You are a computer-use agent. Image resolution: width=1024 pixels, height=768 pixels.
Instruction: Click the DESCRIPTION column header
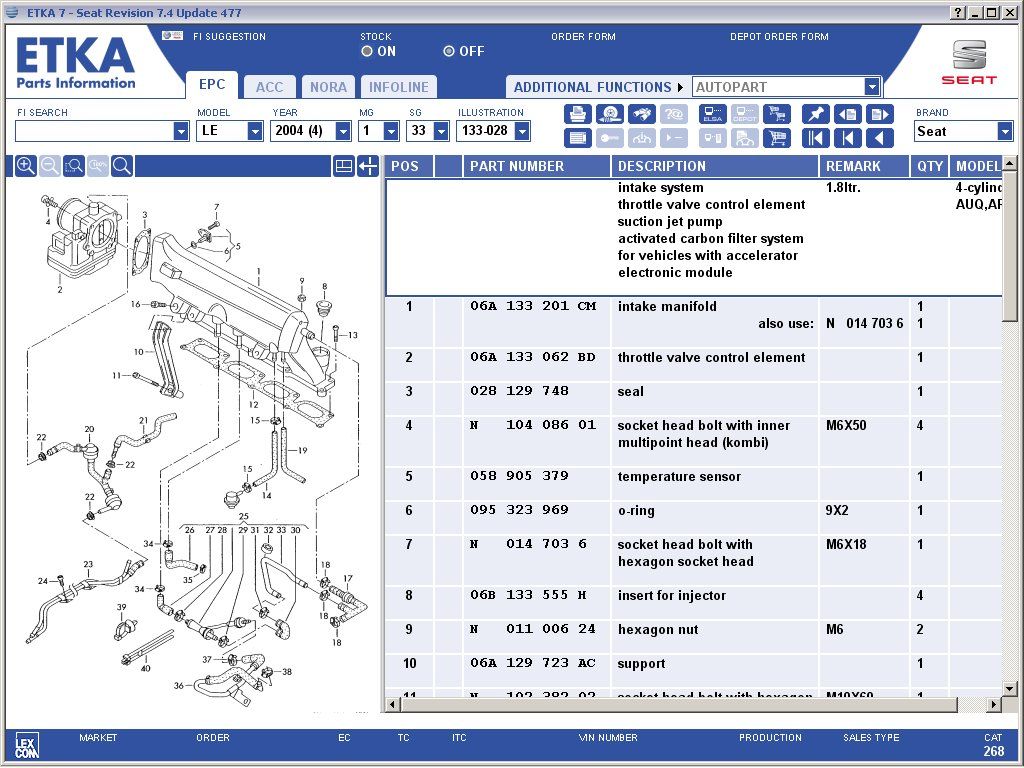(715, 166)
